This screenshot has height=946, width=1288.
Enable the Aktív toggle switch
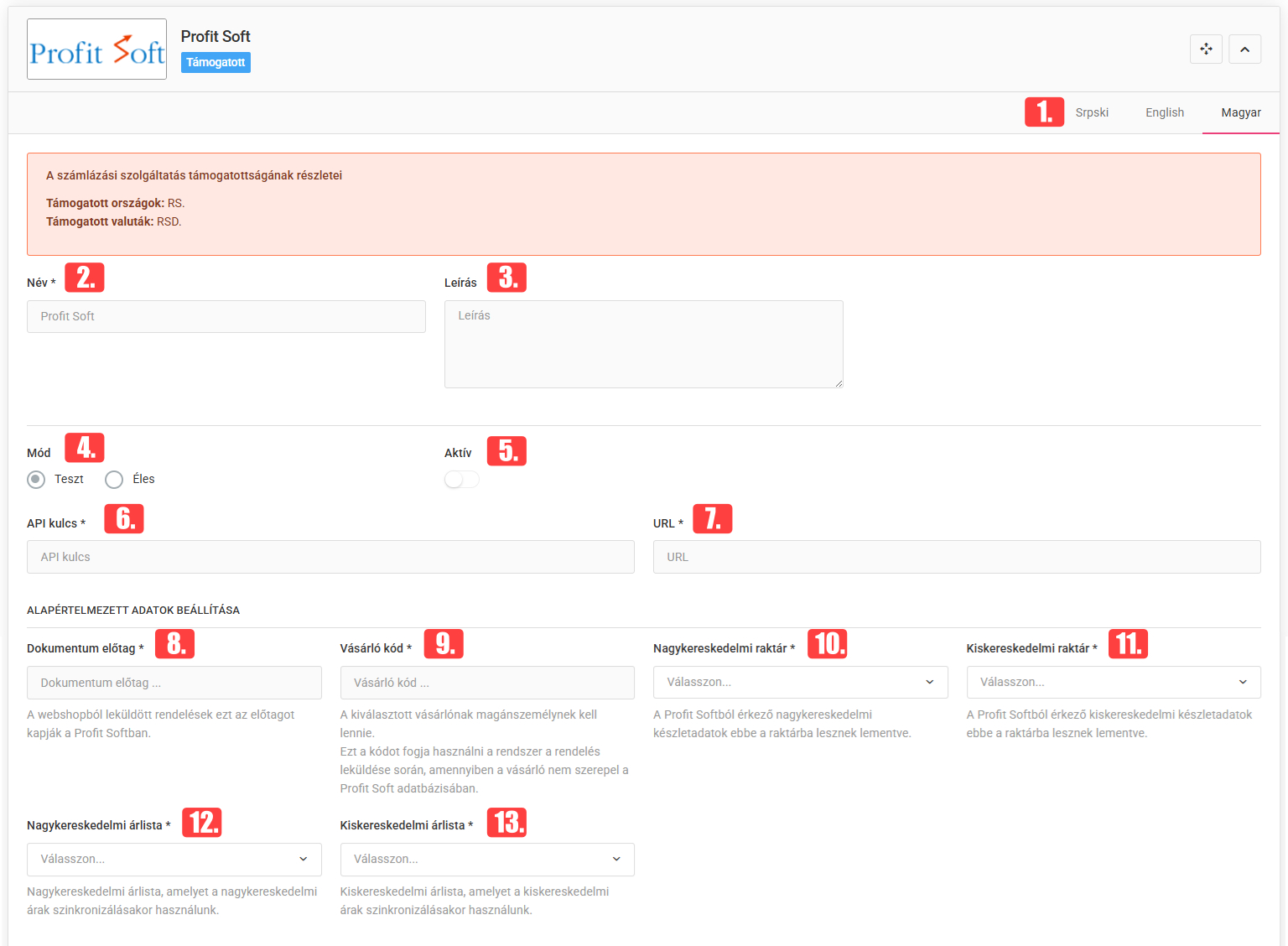[x=461, y=480]
